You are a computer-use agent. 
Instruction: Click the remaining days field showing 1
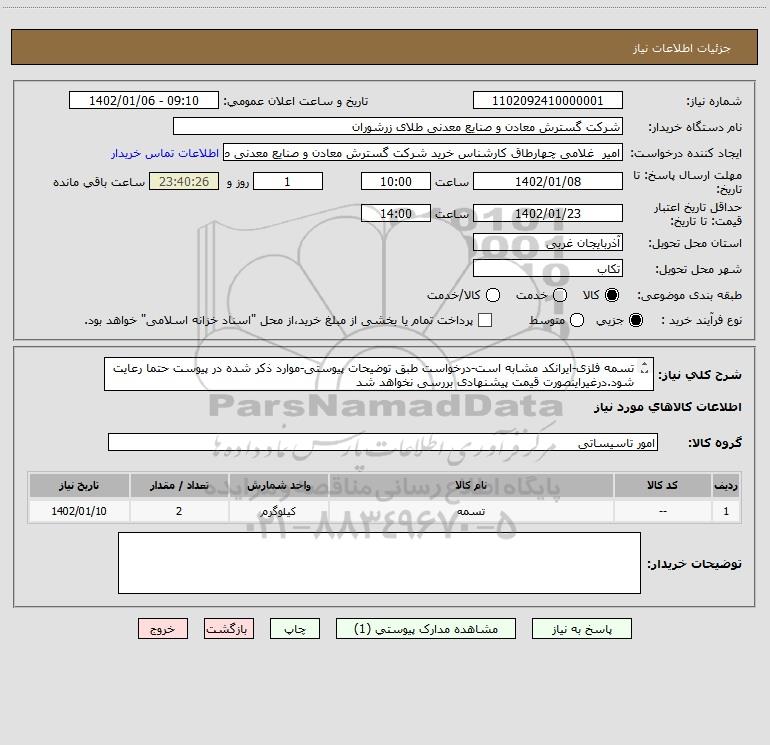pos(288,181)
